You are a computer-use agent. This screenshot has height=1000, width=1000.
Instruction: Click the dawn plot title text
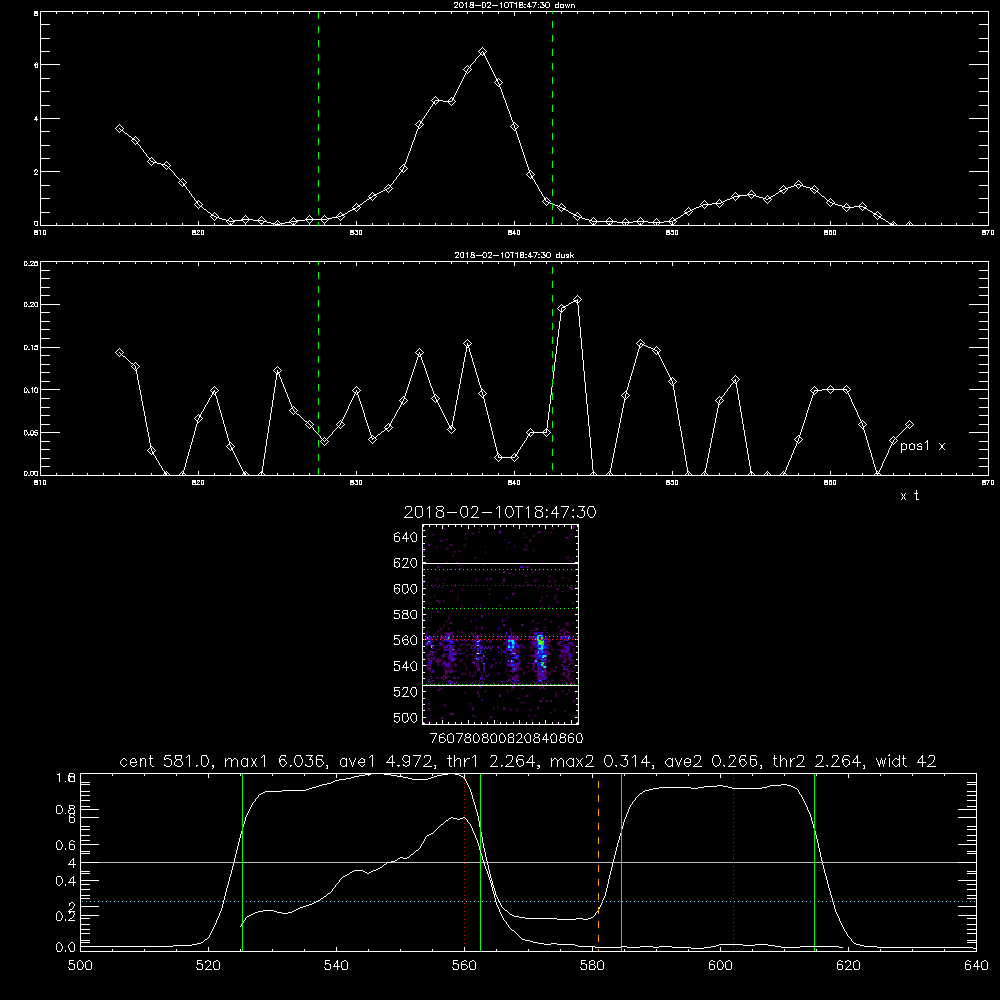tap(514, 5)
